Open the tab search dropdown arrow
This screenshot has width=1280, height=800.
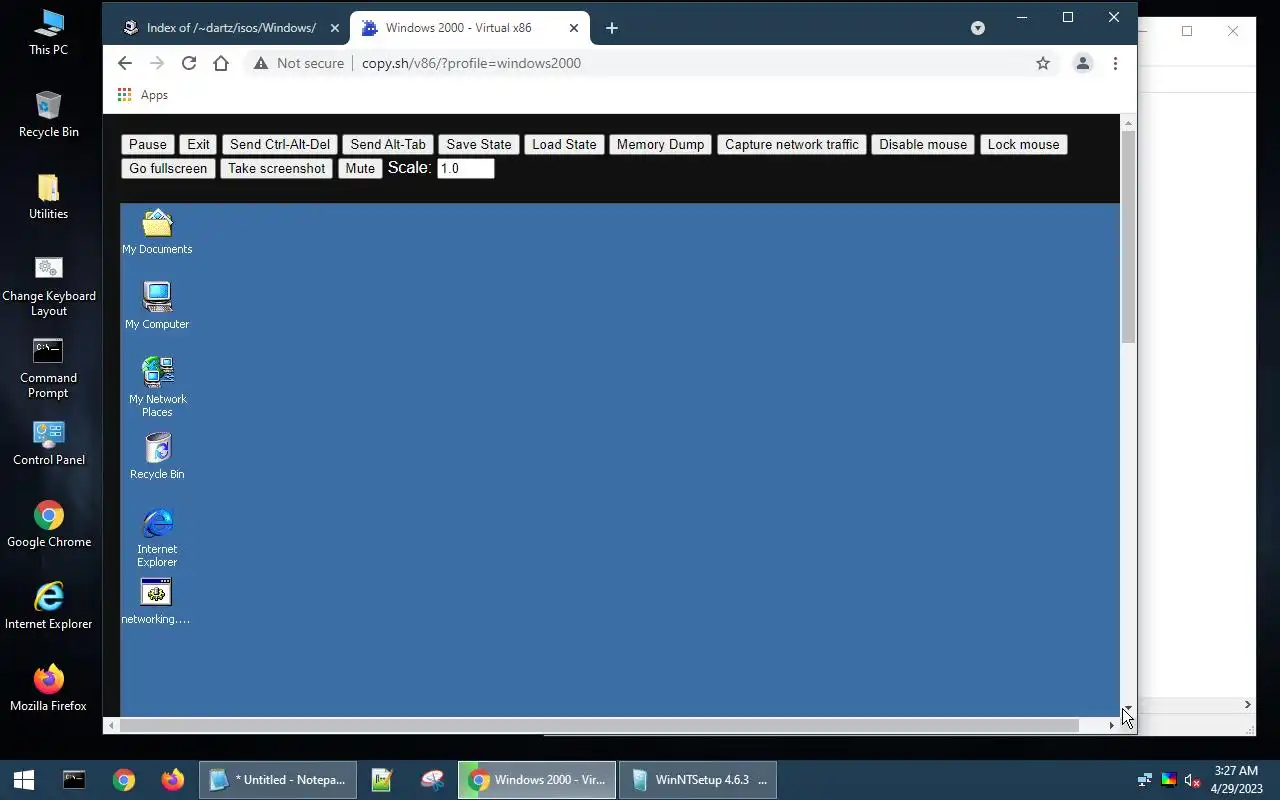(978, 28)
